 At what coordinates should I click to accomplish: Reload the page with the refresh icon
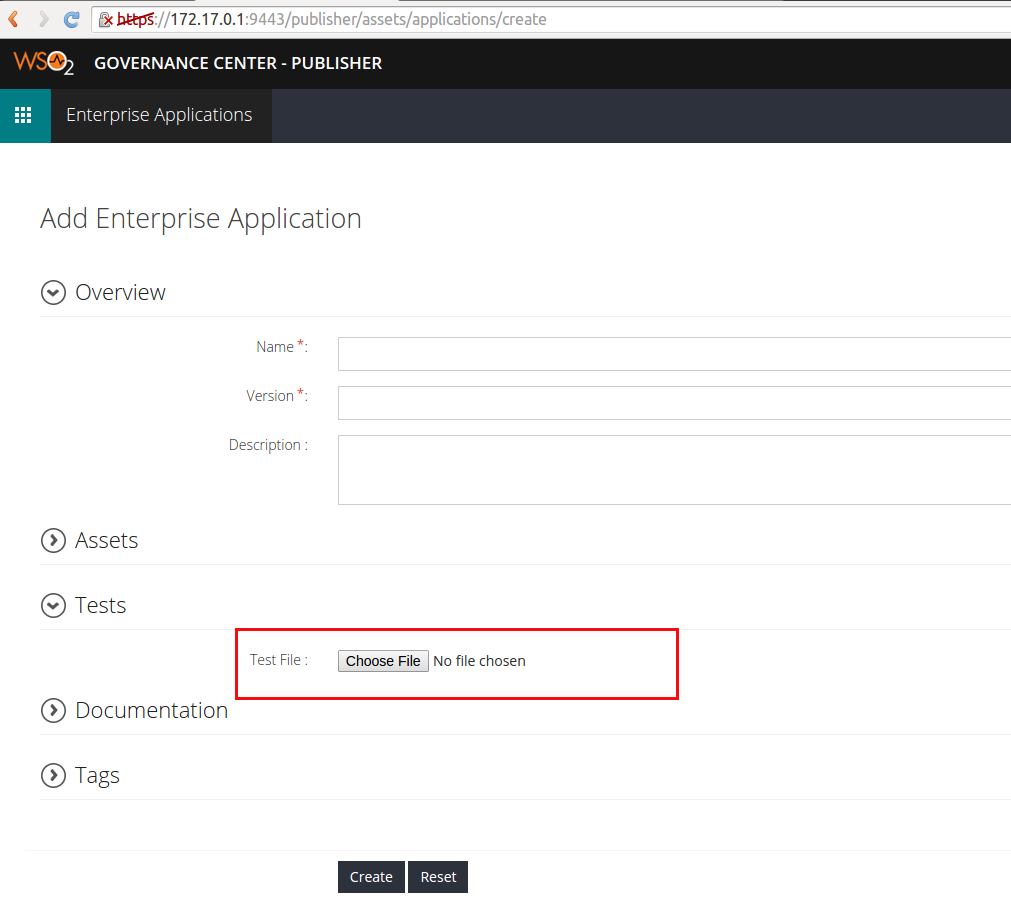click(x=71, y=19)
